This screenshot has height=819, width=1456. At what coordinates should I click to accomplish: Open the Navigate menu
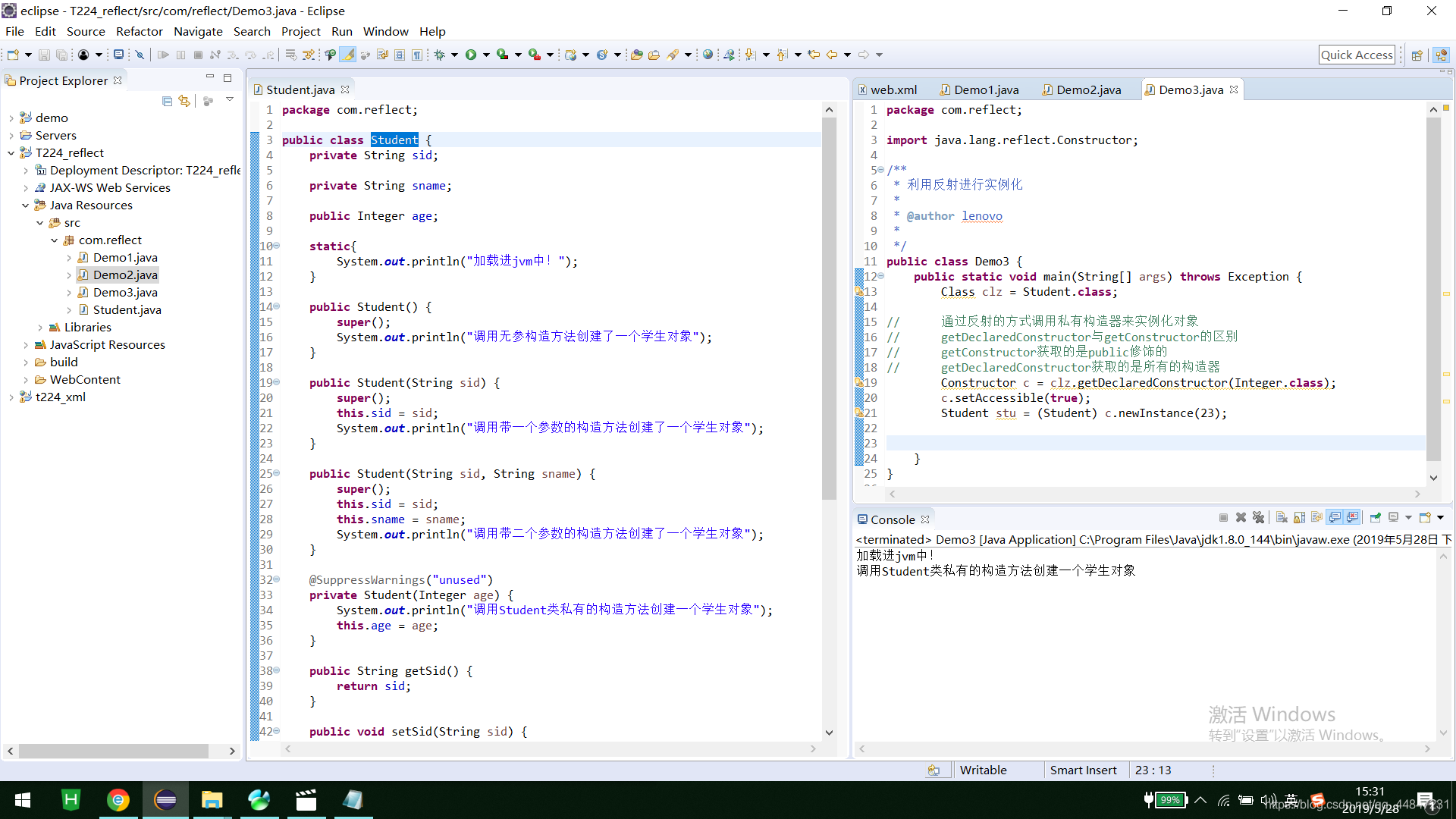(x=198, y=31)
